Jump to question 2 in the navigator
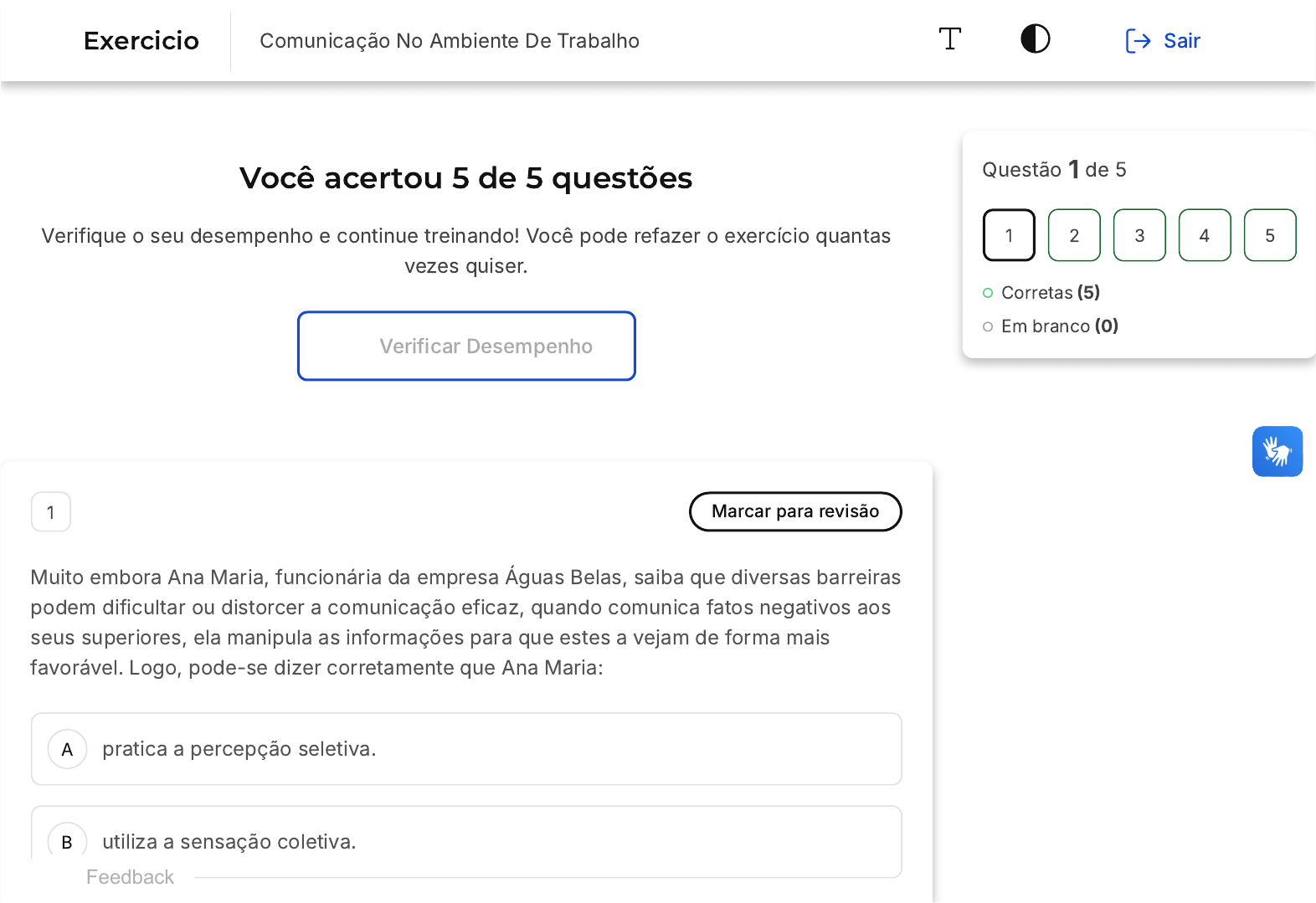 click(1074, 236)
